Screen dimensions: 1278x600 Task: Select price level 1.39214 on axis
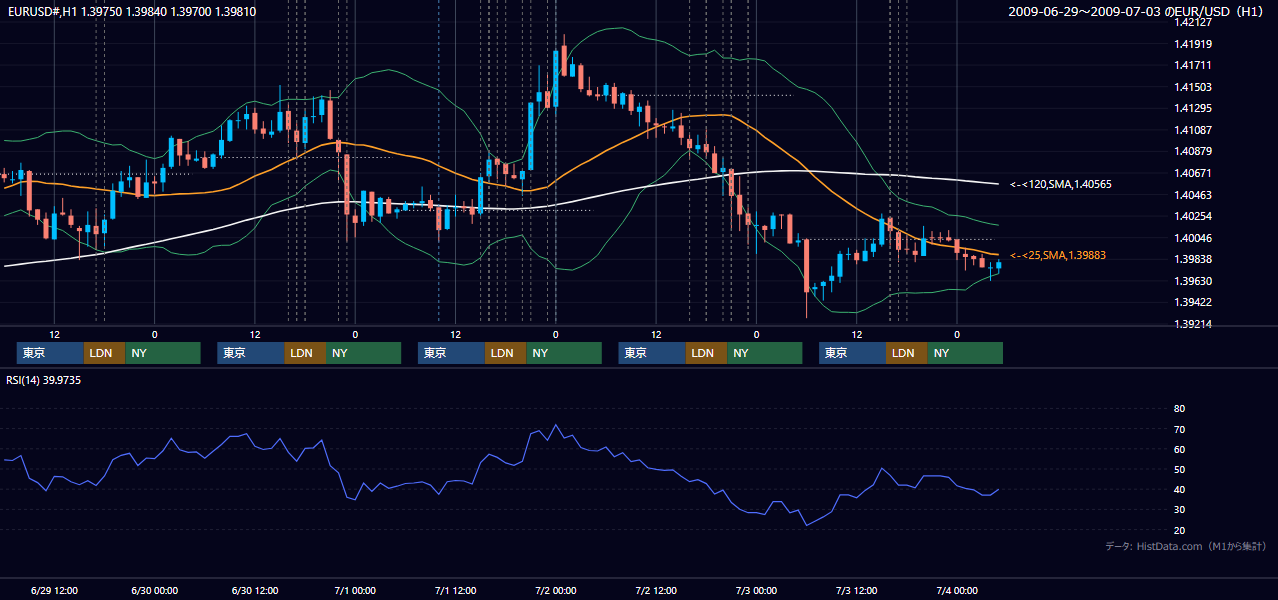[1195, 324]
